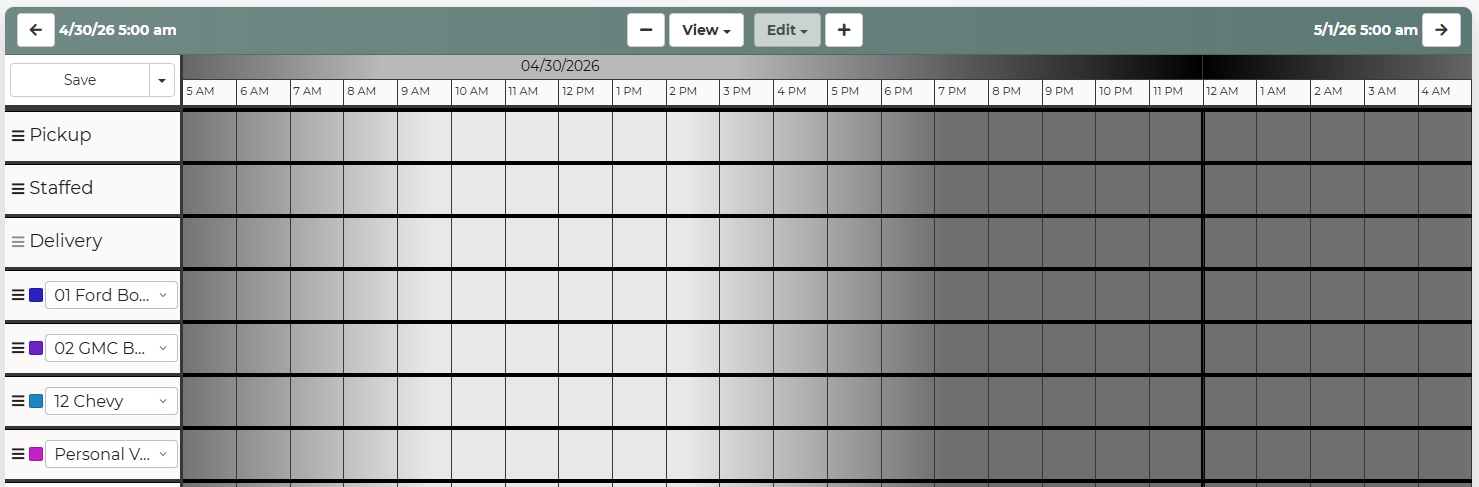The width and height of the screenshot is (1479, 487).
Task: Click the previous day left arrow button
Action: (36, 30)
